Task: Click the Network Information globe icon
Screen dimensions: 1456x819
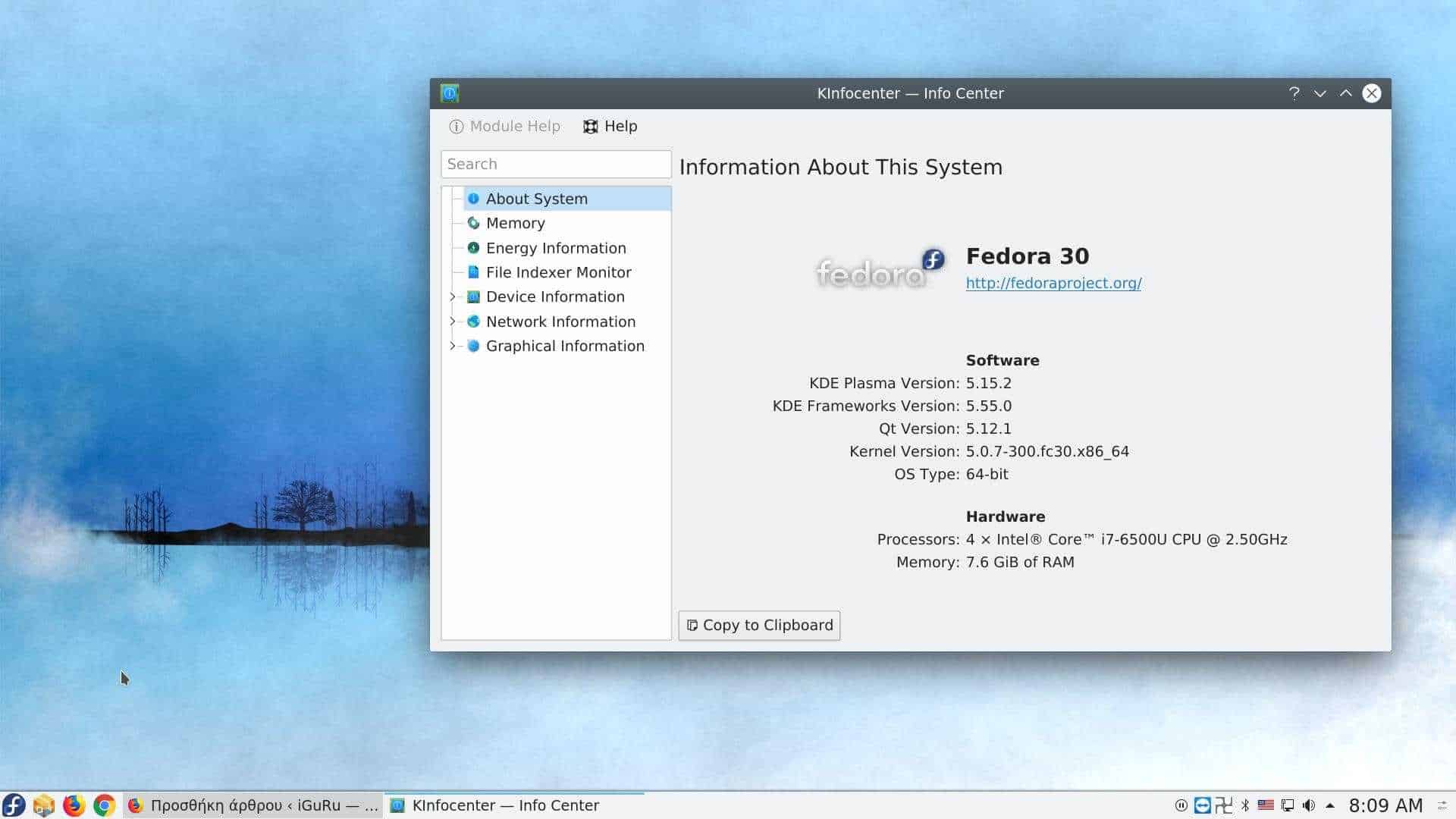Action: coord(473,322)
